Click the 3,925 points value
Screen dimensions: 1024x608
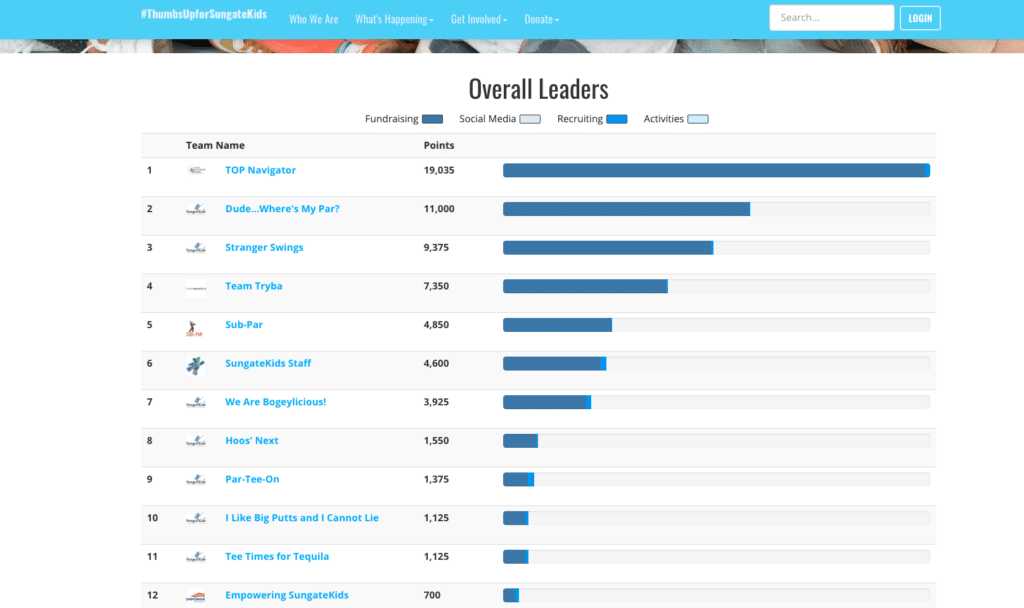click(436, 402)
